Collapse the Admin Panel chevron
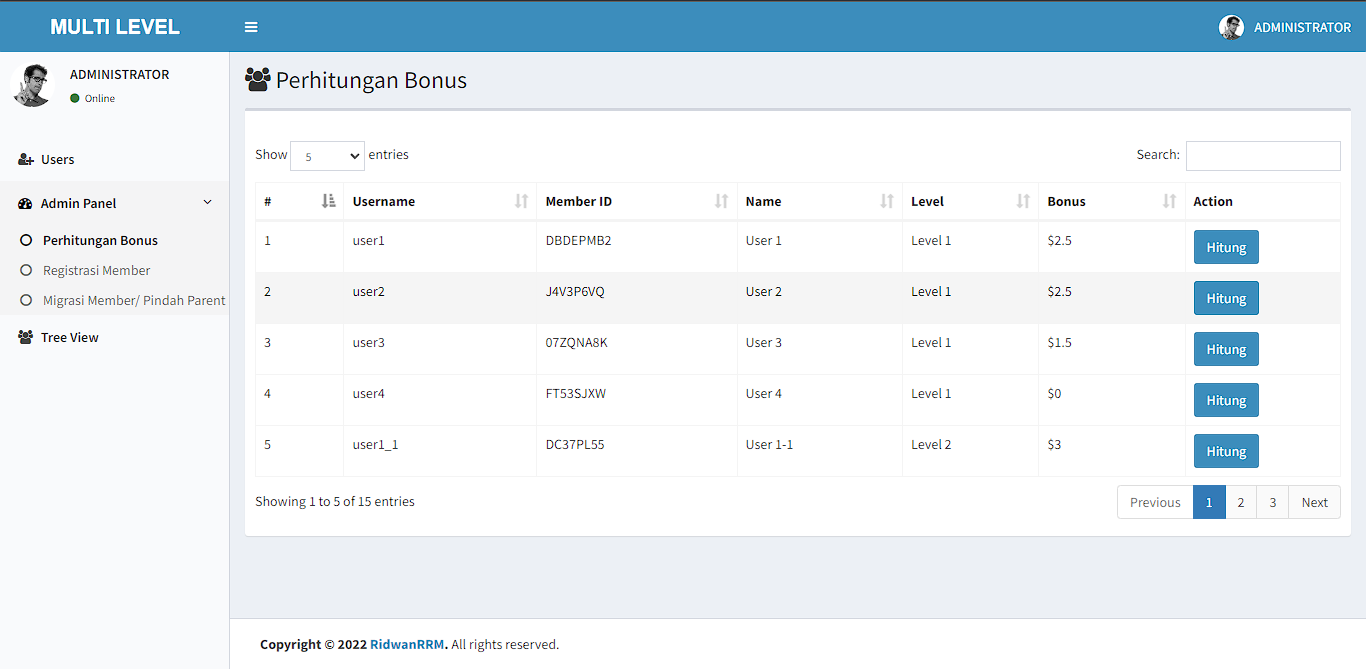The width and height of the screenshot is (1366, 669). tap(208, 202)
